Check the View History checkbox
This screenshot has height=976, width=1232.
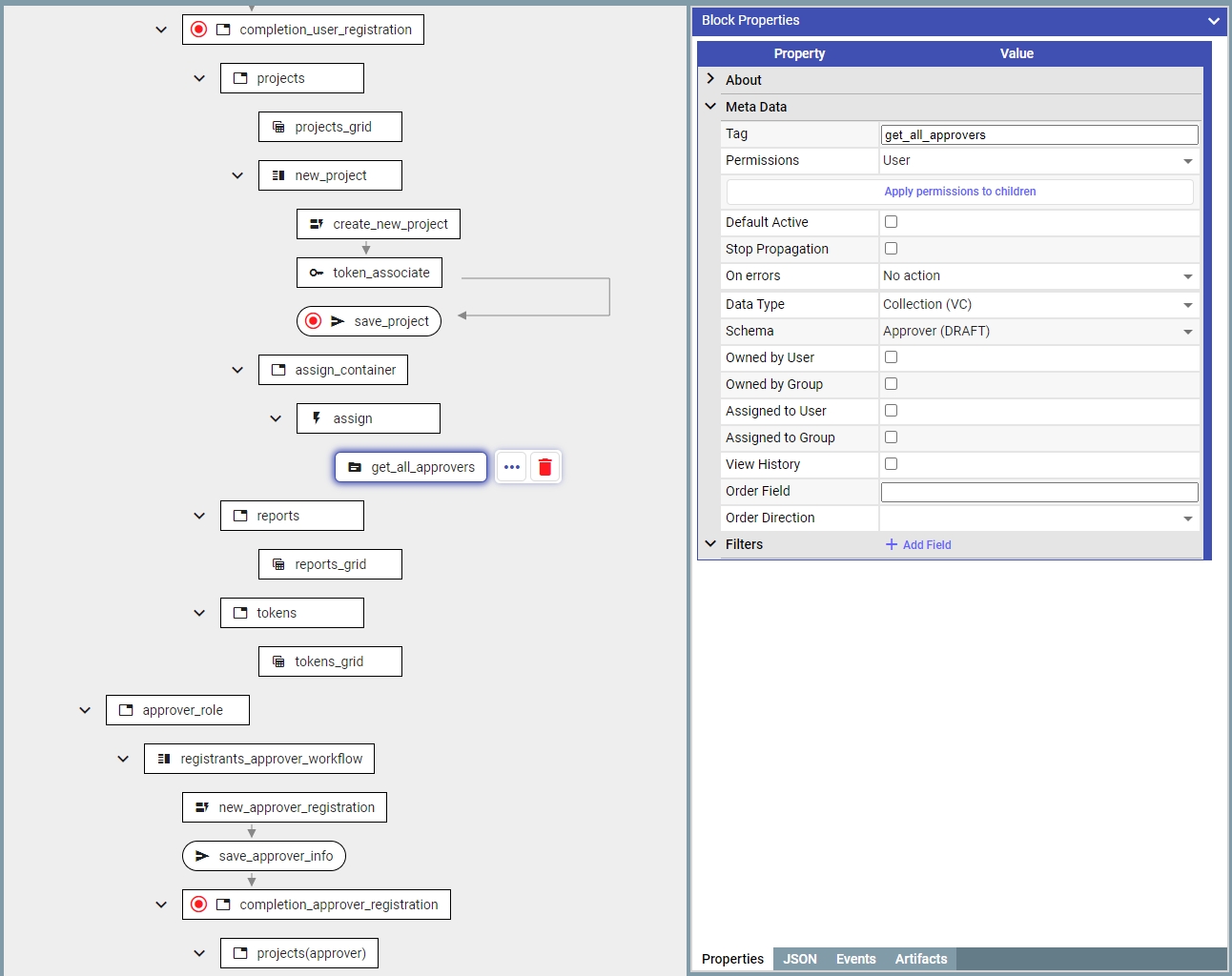coord(891,464)
